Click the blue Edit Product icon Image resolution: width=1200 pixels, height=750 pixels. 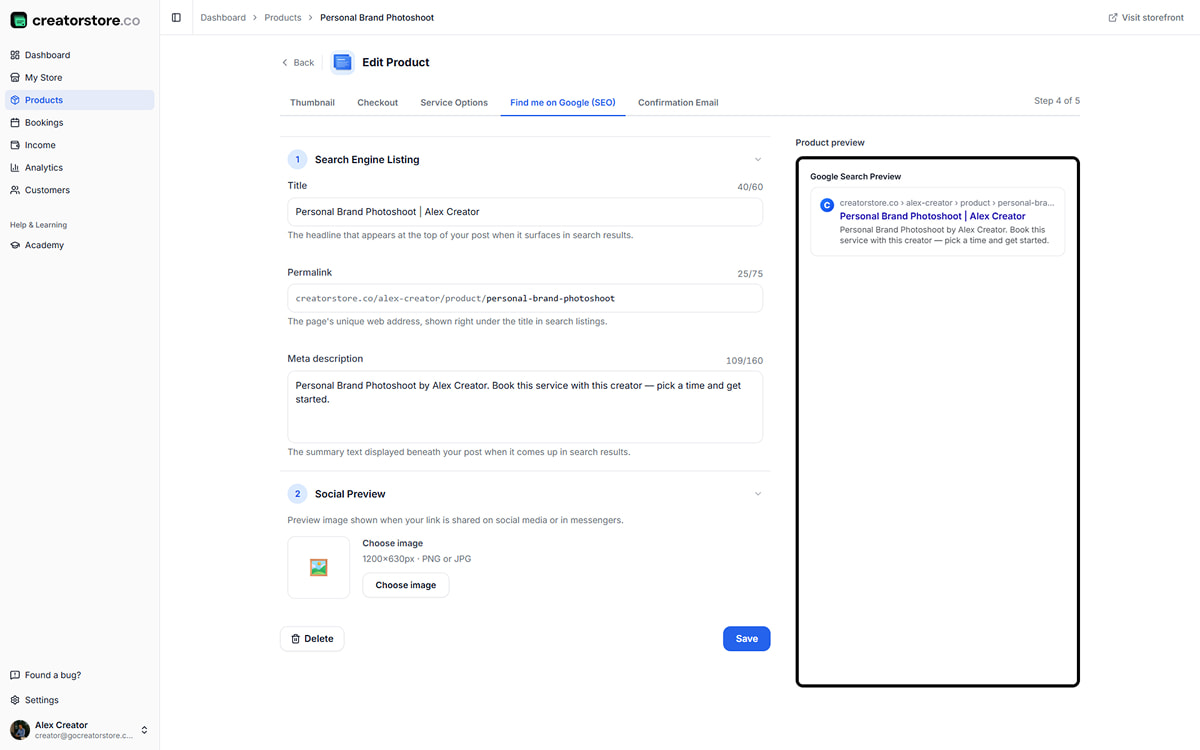pos(343,62)
